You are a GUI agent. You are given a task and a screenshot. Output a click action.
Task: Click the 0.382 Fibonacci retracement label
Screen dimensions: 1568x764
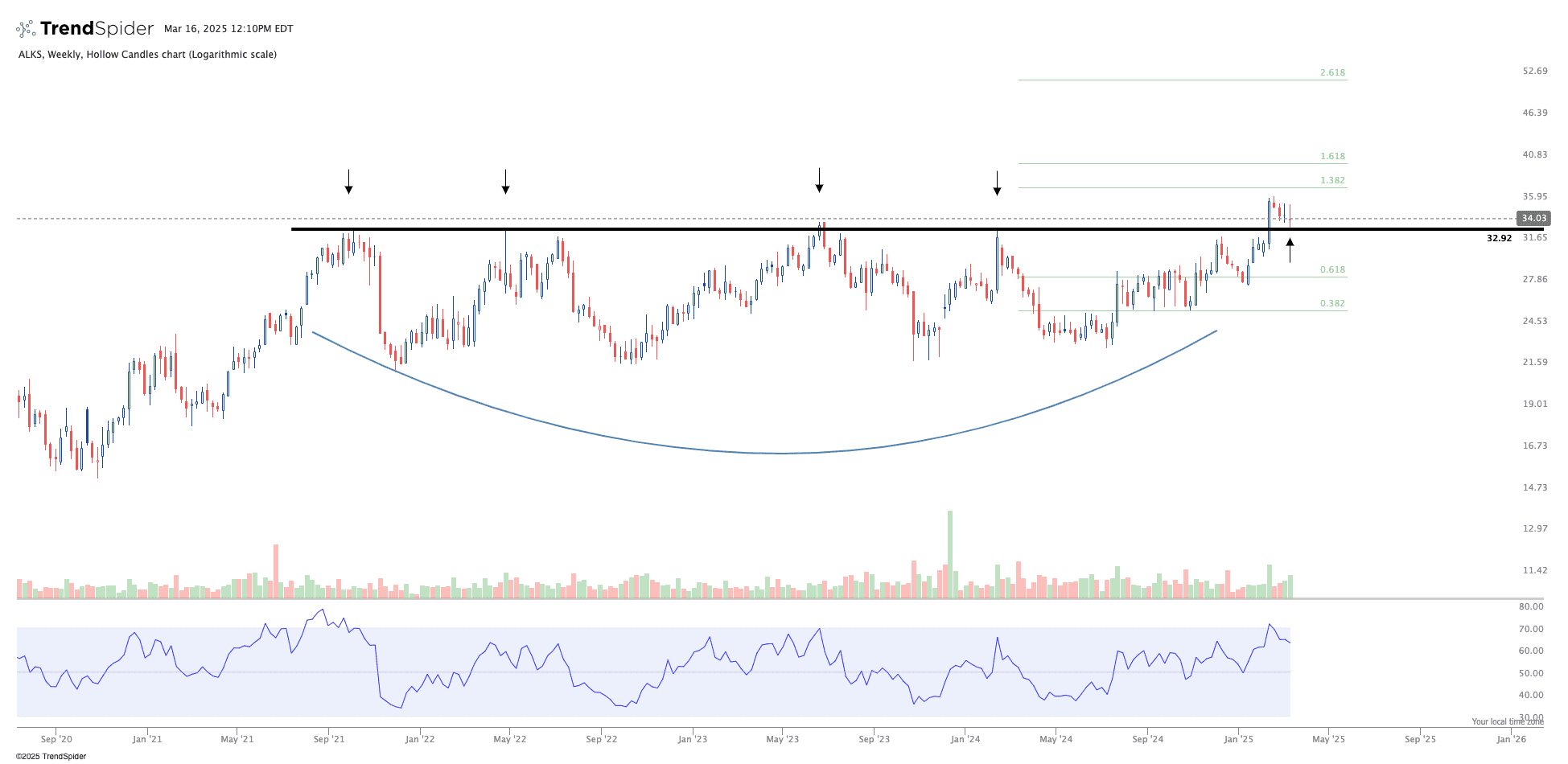1332,303
